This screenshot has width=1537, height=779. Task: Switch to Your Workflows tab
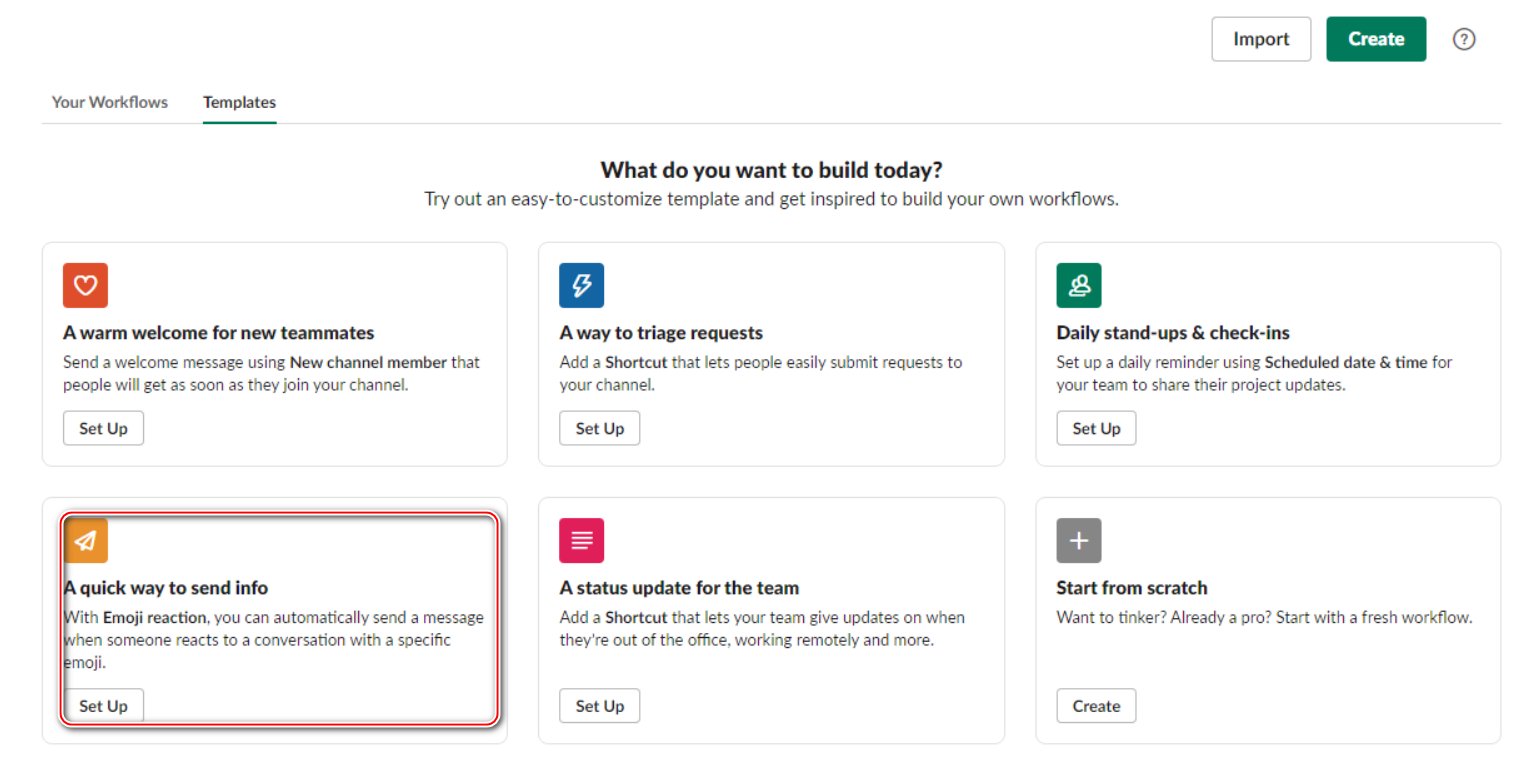(110, 102)
